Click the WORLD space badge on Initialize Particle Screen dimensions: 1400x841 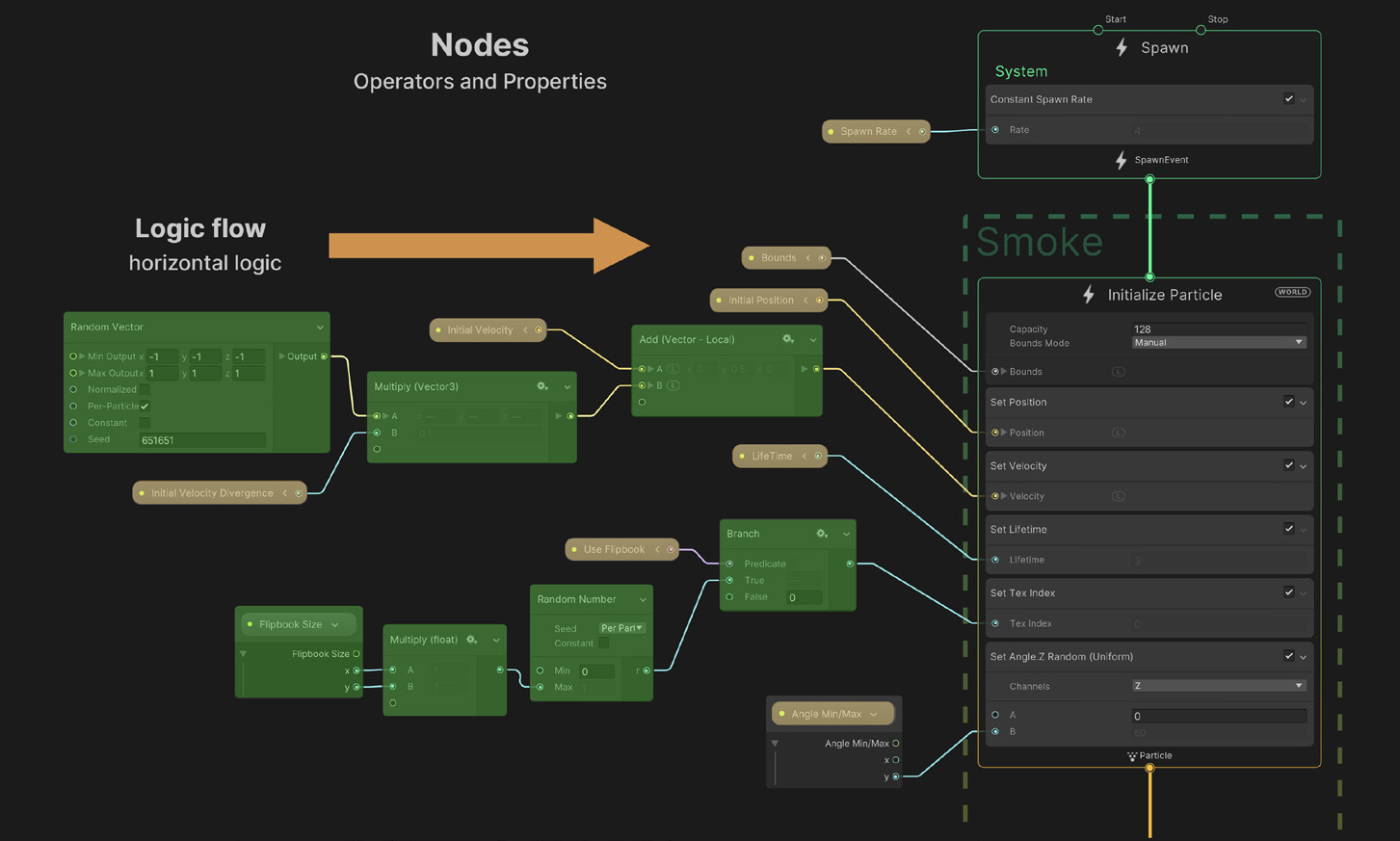click(x=1292, y=292)
